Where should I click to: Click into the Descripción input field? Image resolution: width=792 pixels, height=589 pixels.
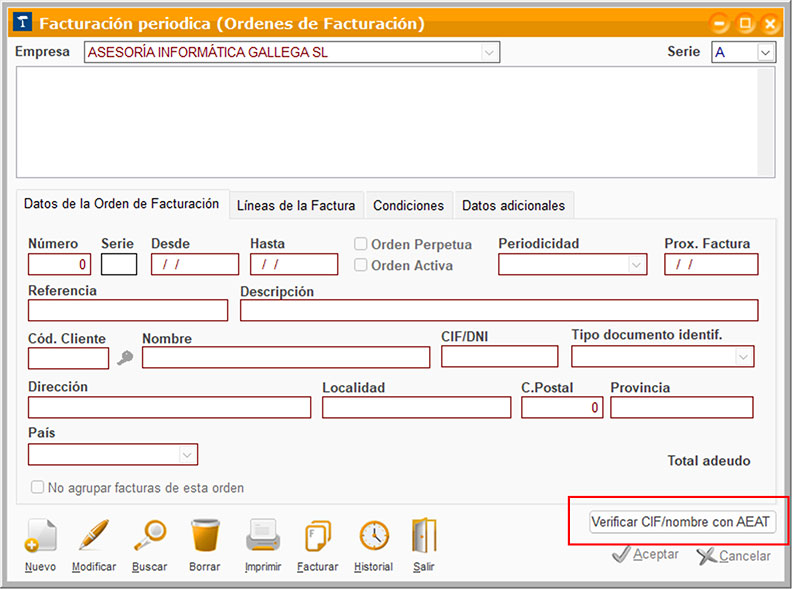point(498,311)
